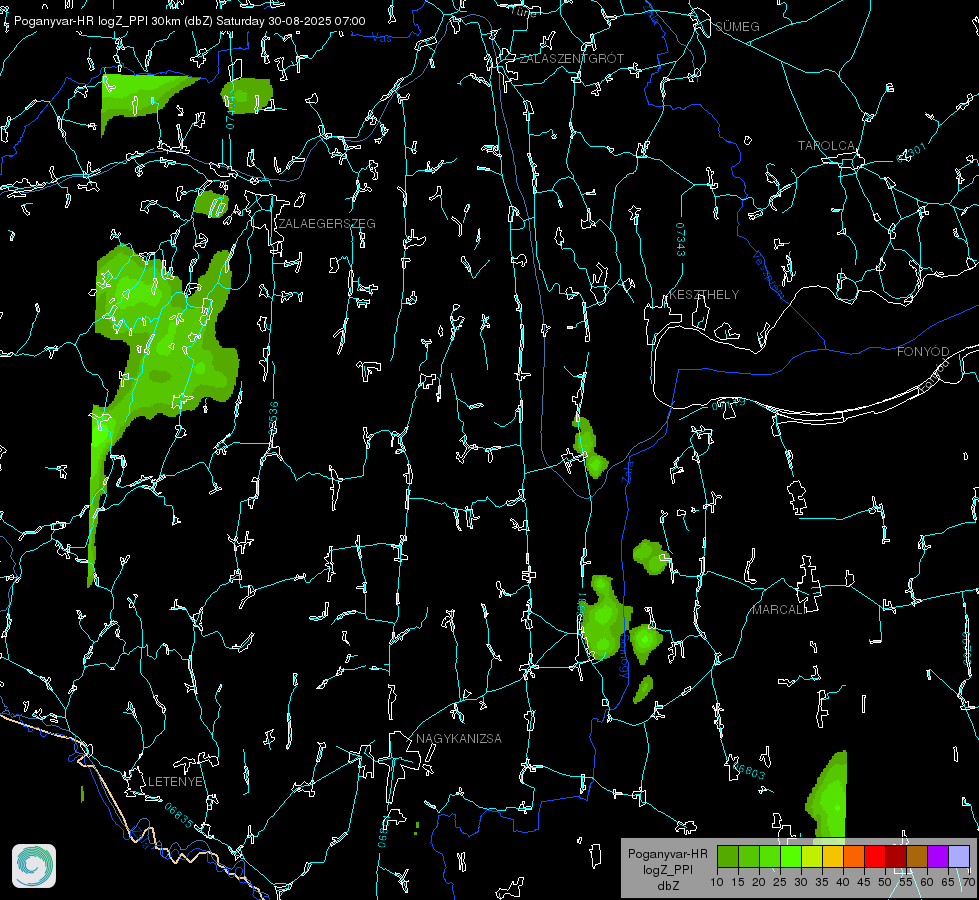The height and width of the screenshot is (900, 979).
Task: Click the KESZTHELY town label
Action: [x=704, y=294]
